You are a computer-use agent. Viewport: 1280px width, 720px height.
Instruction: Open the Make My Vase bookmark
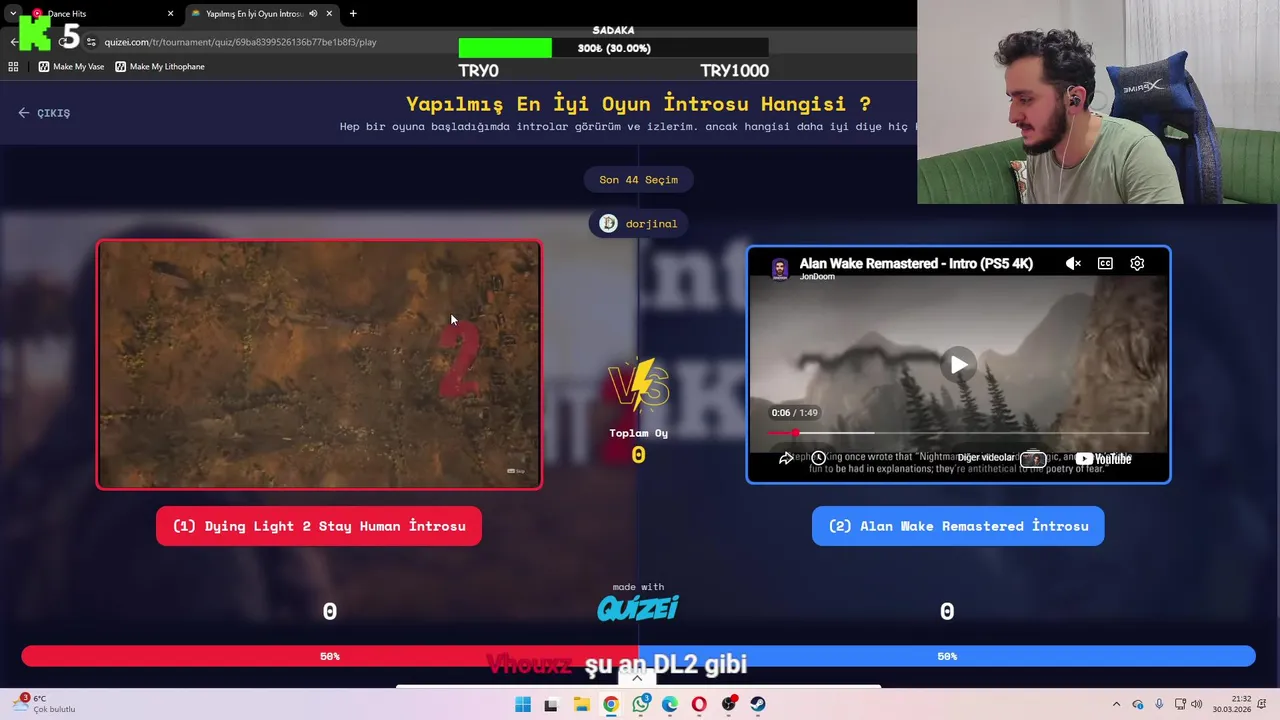tap(71, 67)
